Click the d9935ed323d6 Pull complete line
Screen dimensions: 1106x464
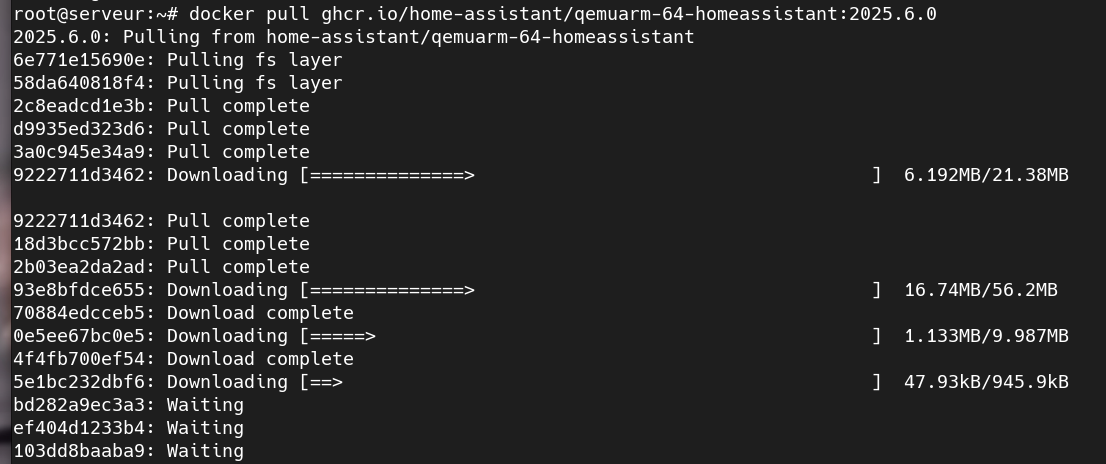click(161, 129)
